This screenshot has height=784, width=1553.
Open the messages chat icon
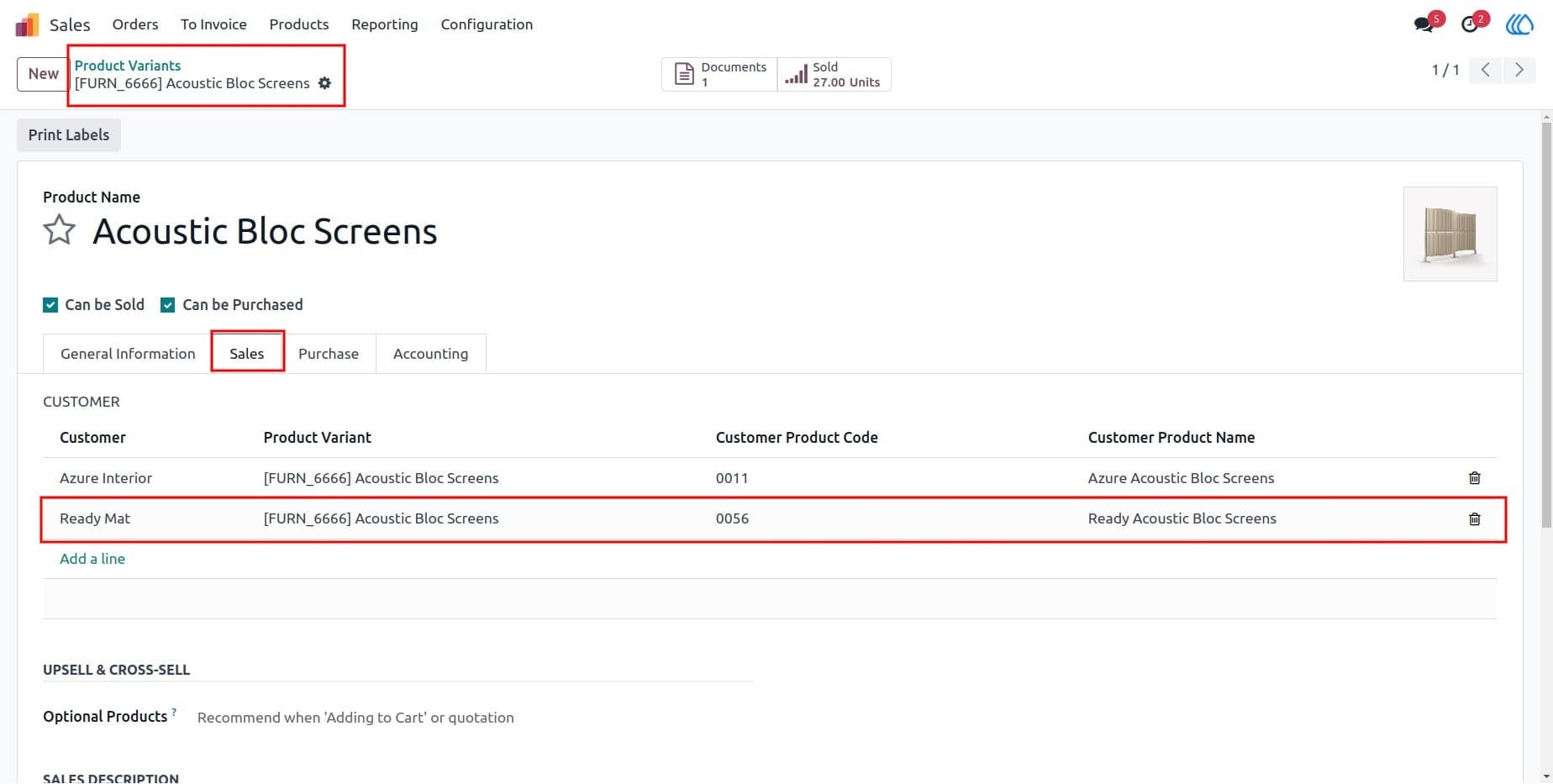tap(1424, 24)
